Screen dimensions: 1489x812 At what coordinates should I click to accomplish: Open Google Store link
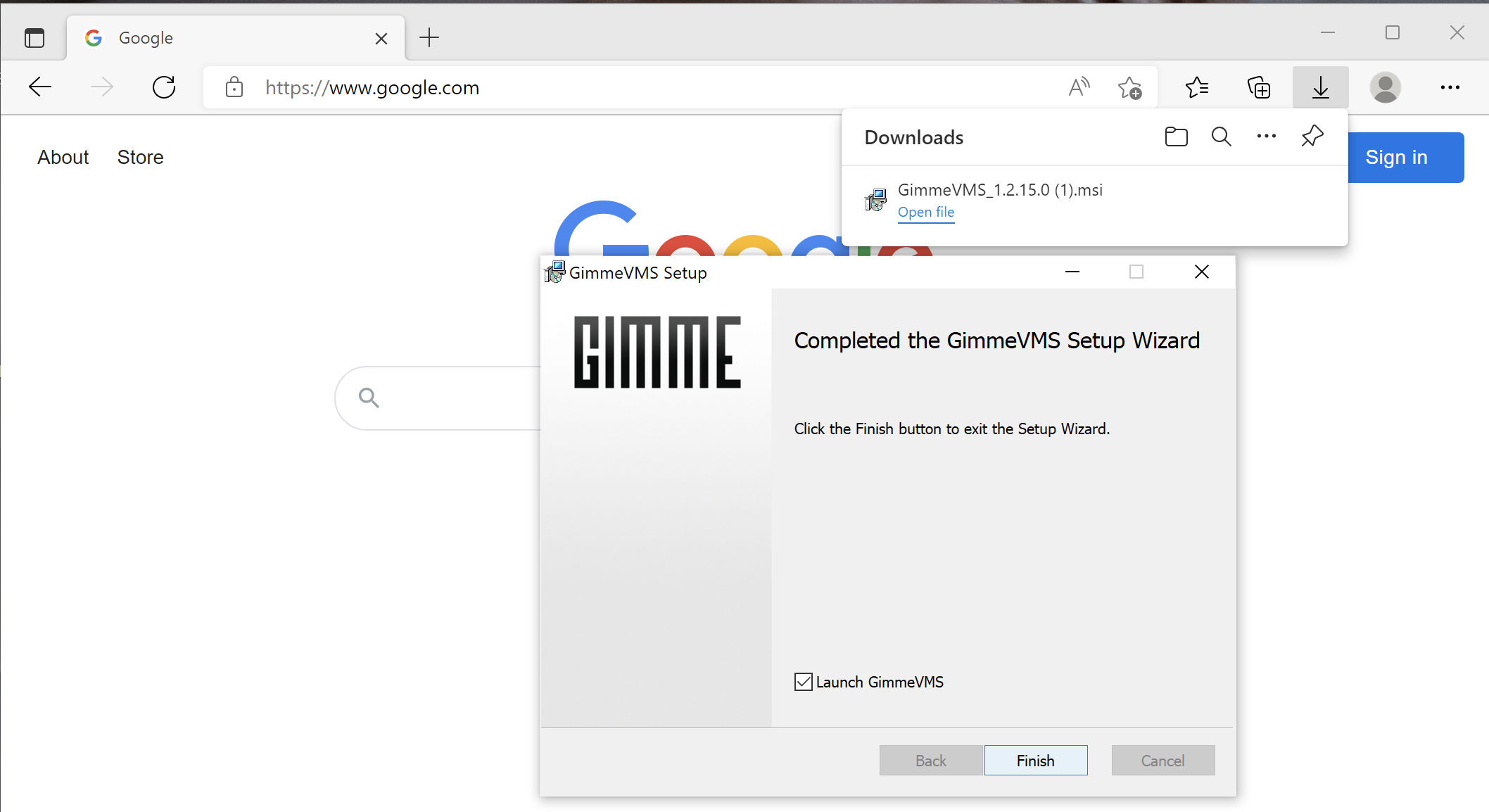pos(140,157)
